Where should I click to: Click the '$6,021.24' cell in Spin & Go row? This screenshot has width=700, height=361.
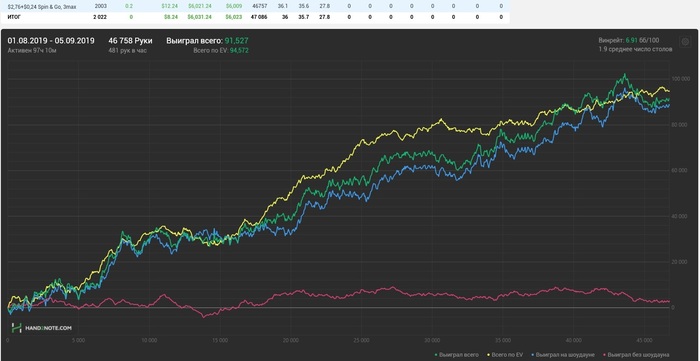pyautogui.click(x=199, y=6)
